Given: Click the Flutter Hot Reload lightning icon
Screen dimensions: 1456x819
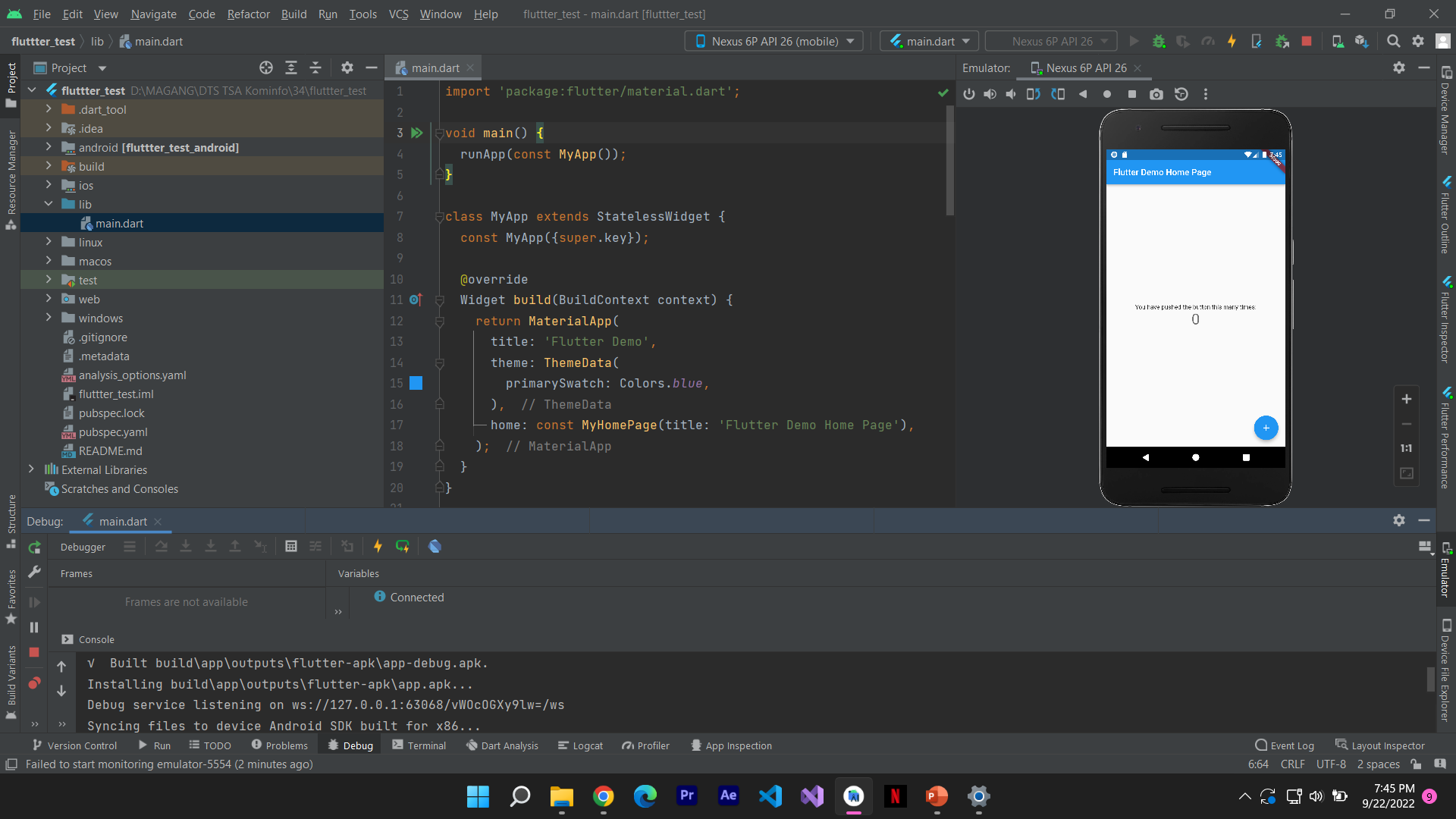Looking at the screenshot, I should click(x=1232, y=42).
